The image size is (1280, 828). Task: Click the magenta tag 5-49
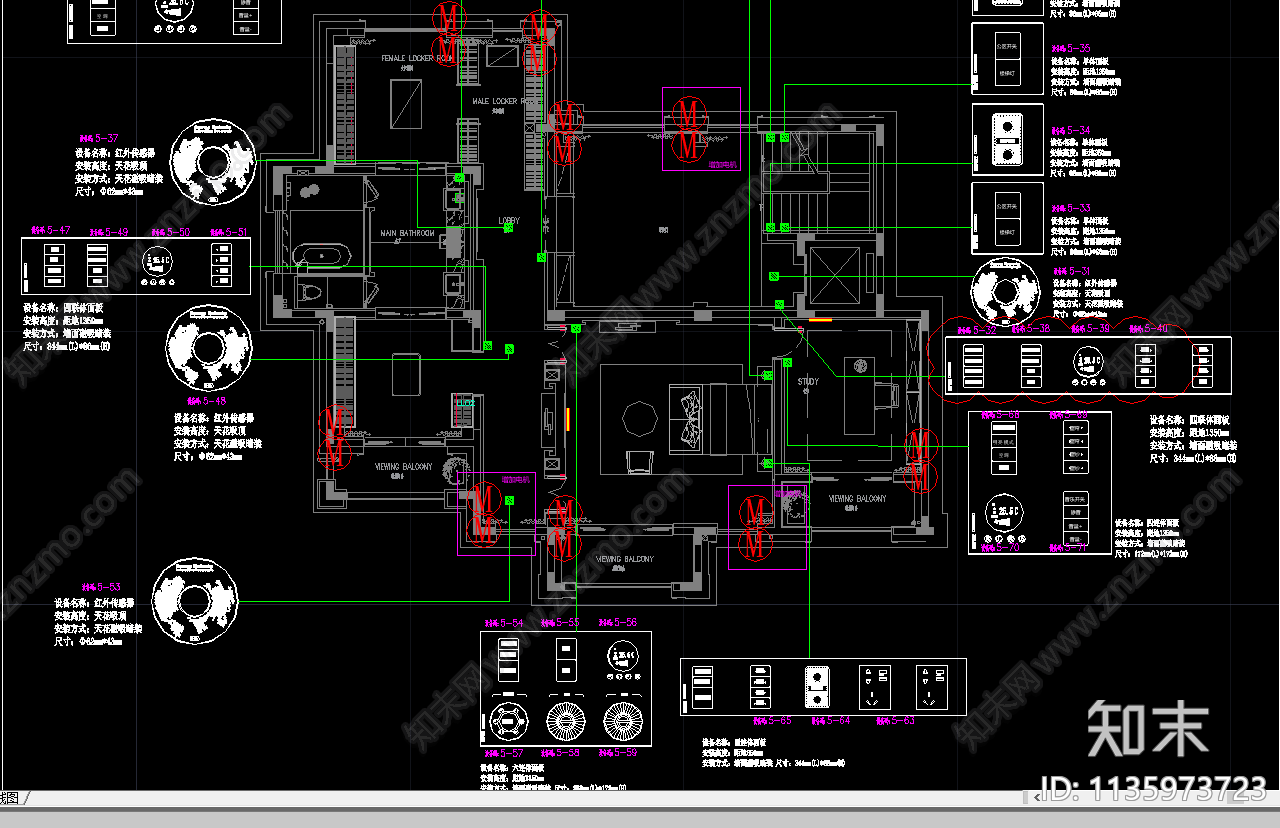tap(109, 231)
